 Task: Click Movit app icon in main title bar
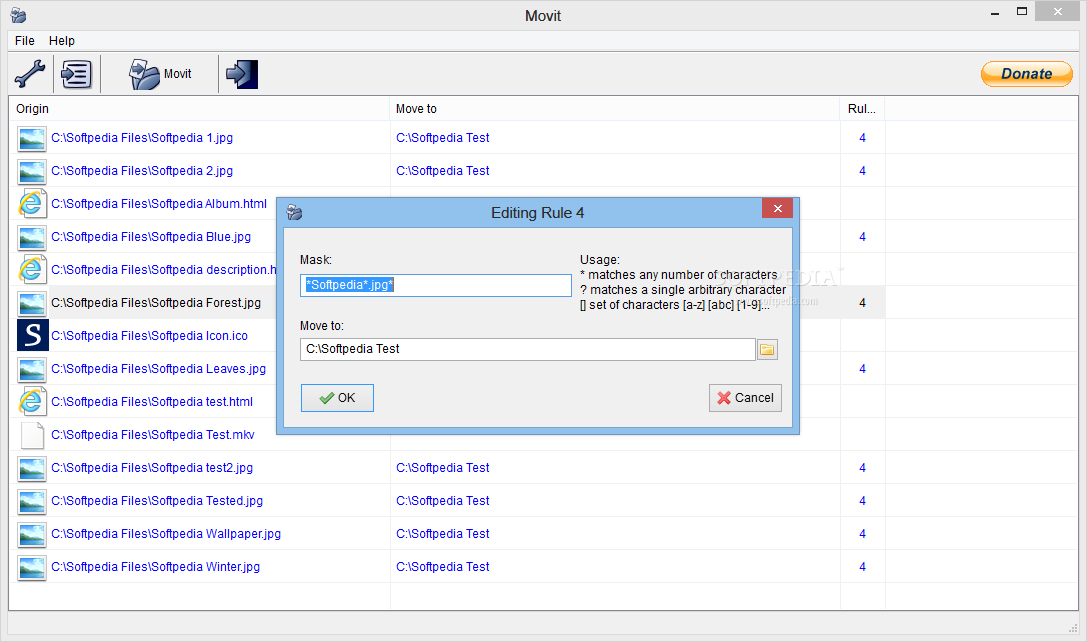tap(19, 15)
